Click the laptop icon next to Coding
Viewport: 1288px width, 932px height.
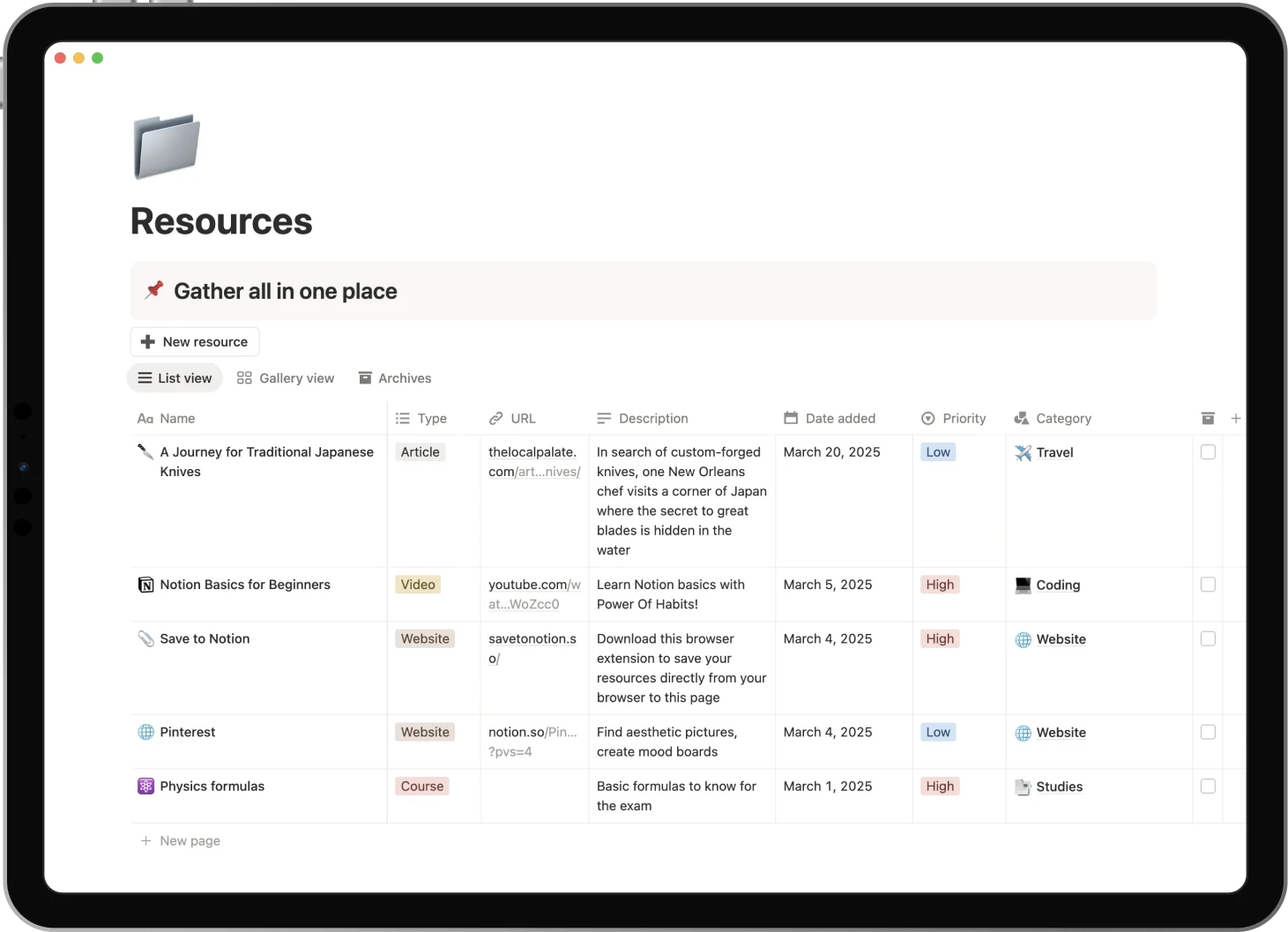[x=1023, y=584]
